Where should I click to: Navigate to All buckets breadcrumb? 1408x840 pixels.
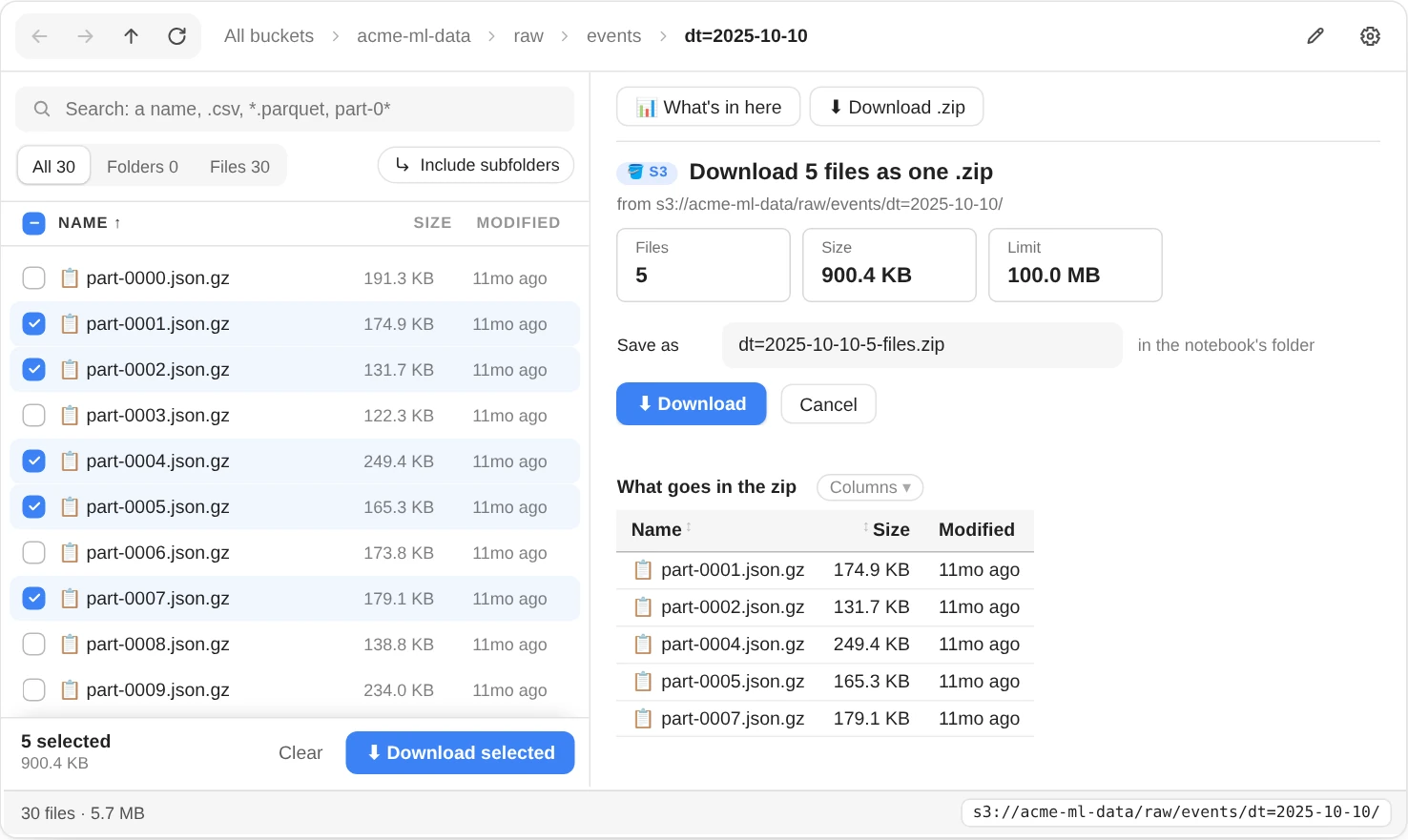click(x=269, y=36)
